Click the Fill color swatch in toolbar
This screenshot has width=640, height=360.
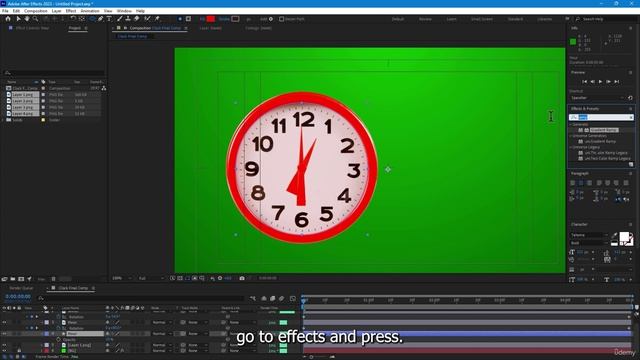tap(211, 19)
